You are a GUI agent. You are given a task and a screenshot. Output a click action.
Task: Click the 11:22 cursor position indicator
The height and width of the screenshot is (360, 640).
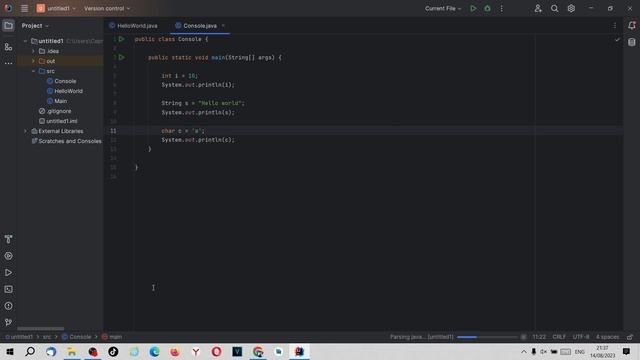pos(539,337)
